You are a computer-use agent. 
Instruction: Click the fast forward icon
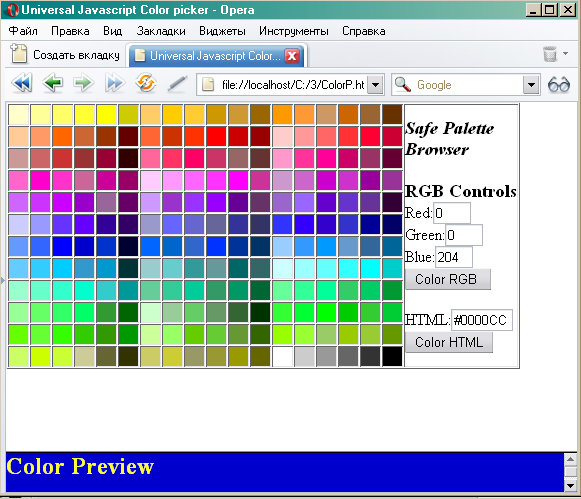click(114, 83)
